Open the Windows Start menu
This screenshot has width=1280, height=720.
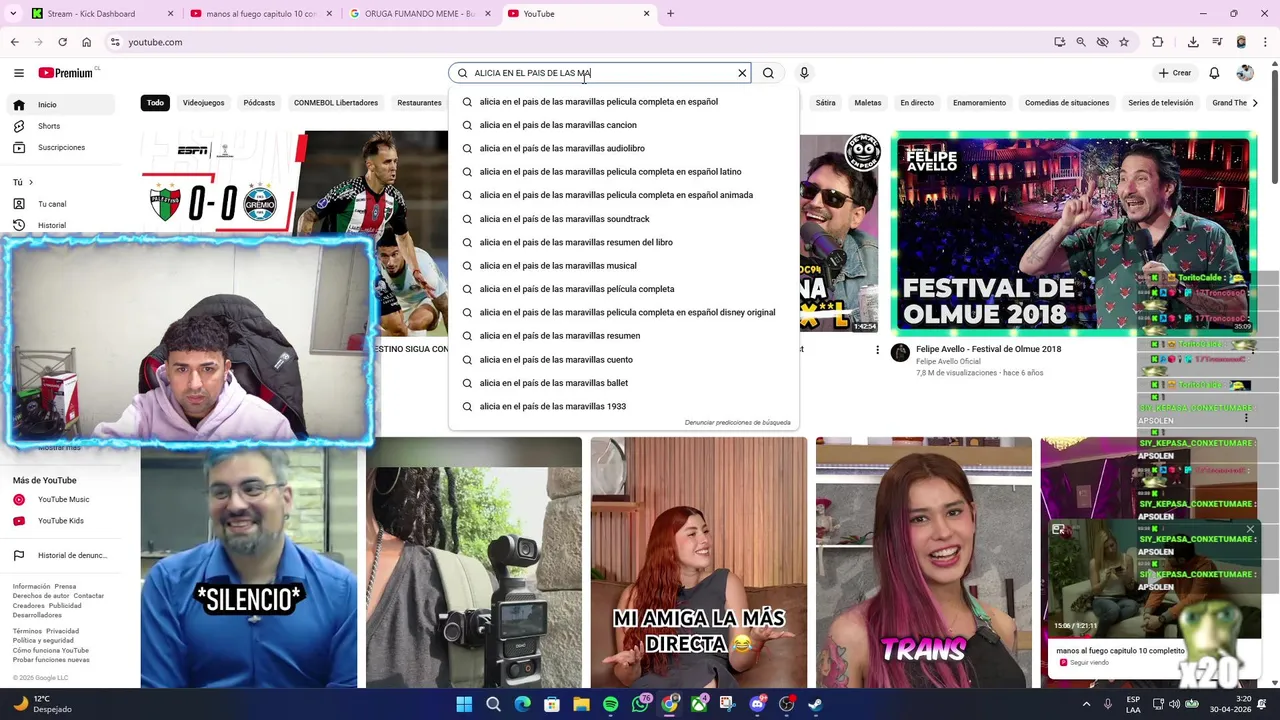click(464, 704)
